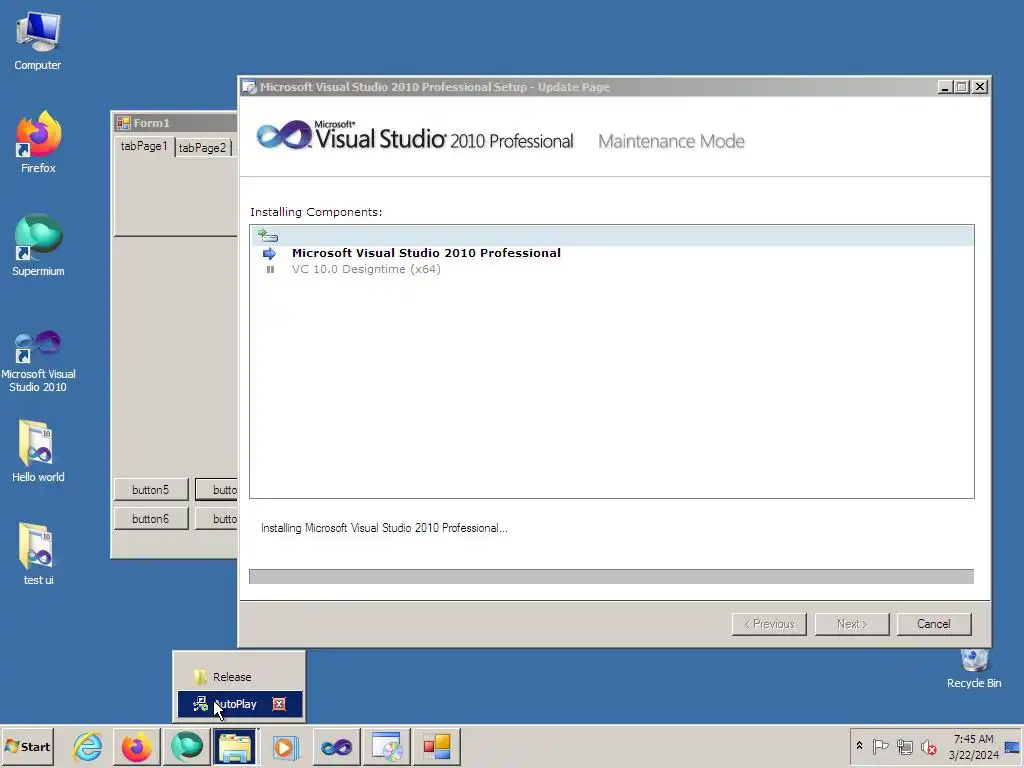Open the clock showing 7:45 AM

pos(974,746)
